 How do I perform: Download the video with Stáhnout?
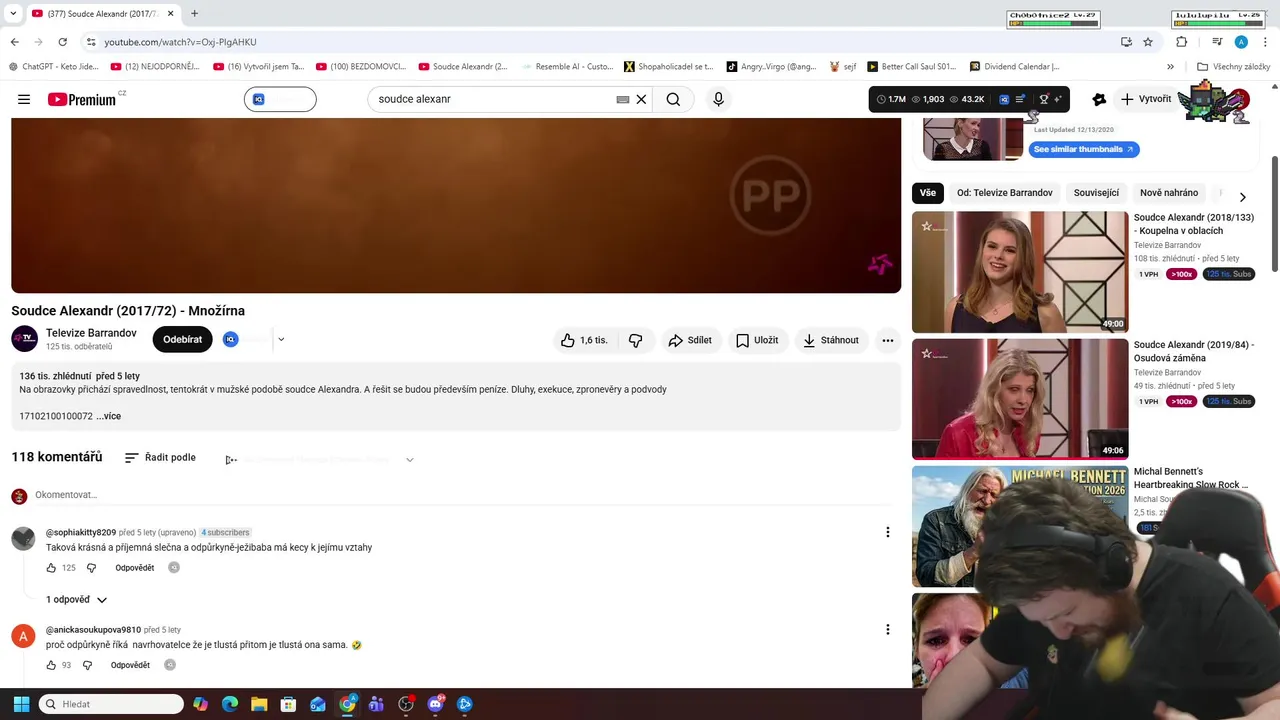[831, 340]
